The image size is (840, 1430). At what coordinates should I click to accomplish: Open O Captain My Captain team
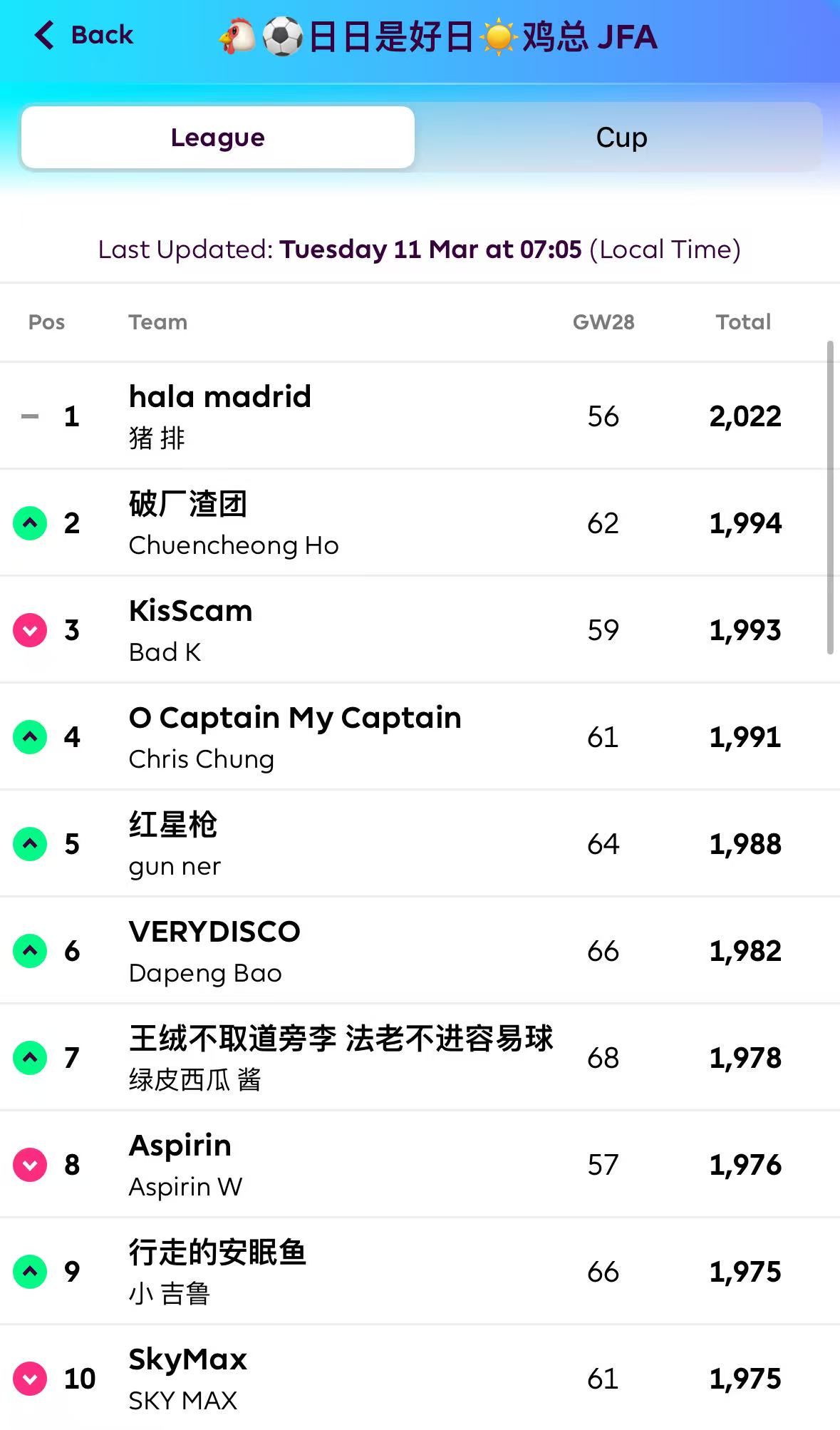click(295, 718)
